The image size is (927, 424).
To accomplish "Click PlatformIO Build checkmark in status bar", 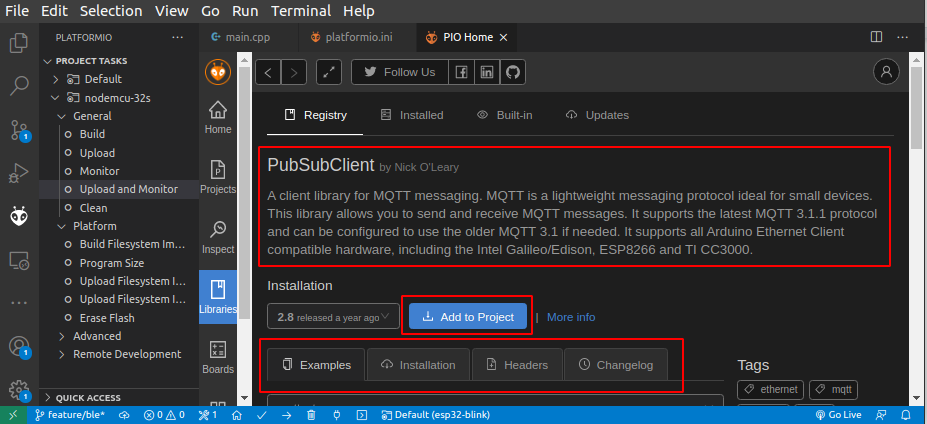I will tap(261, 415).
